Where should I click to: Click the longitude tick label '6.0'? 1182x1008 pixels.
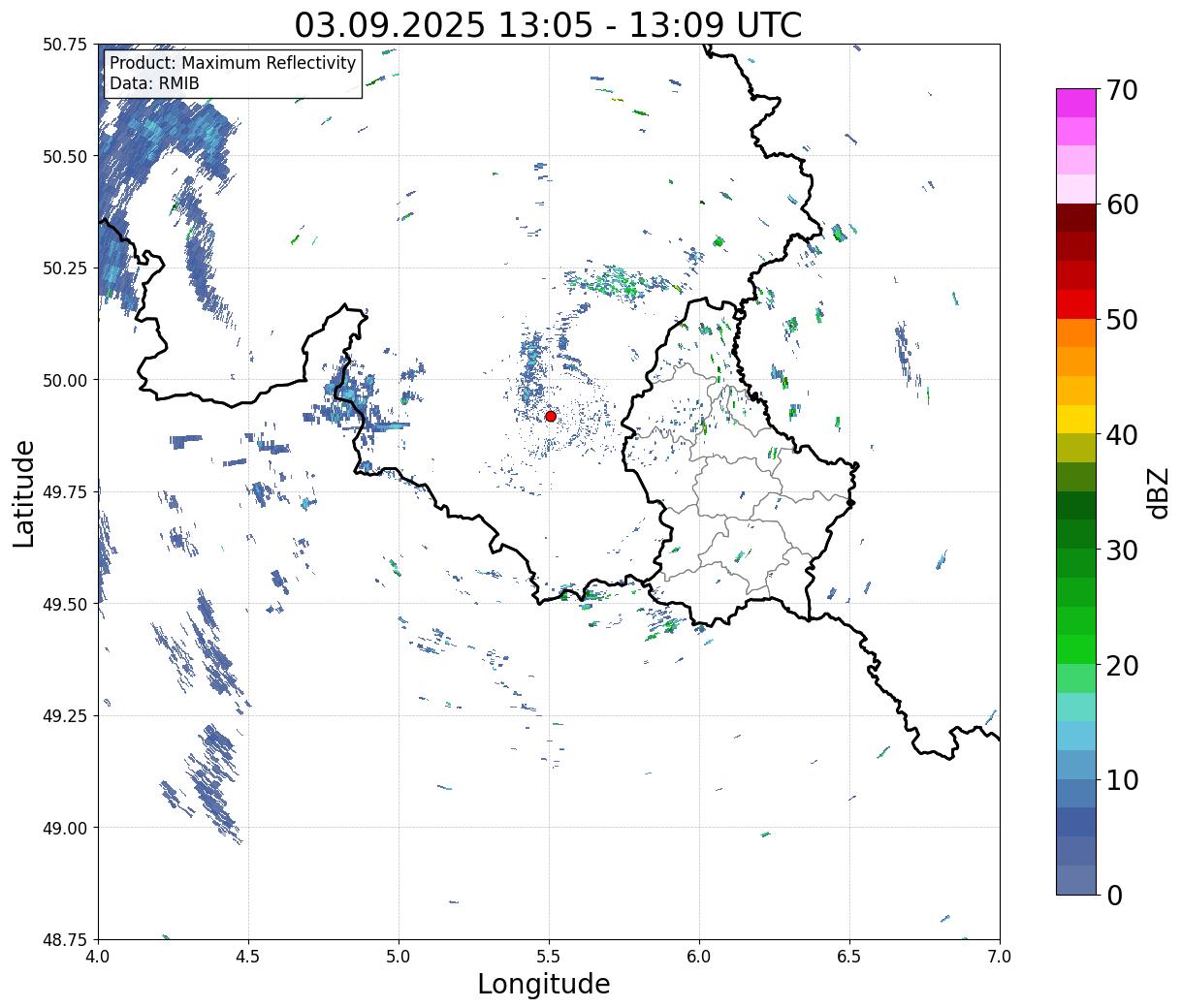tap(699, 956)
